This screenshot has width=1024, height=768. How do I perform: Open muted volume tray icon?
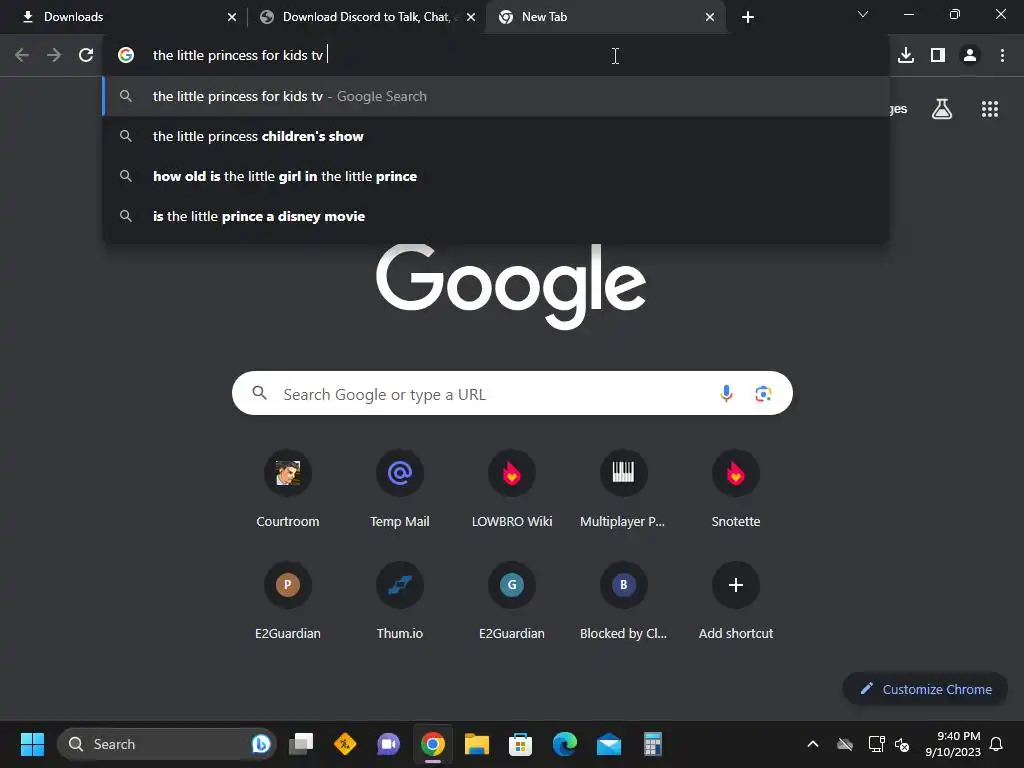pyautogui.click(x=902, y=744)
